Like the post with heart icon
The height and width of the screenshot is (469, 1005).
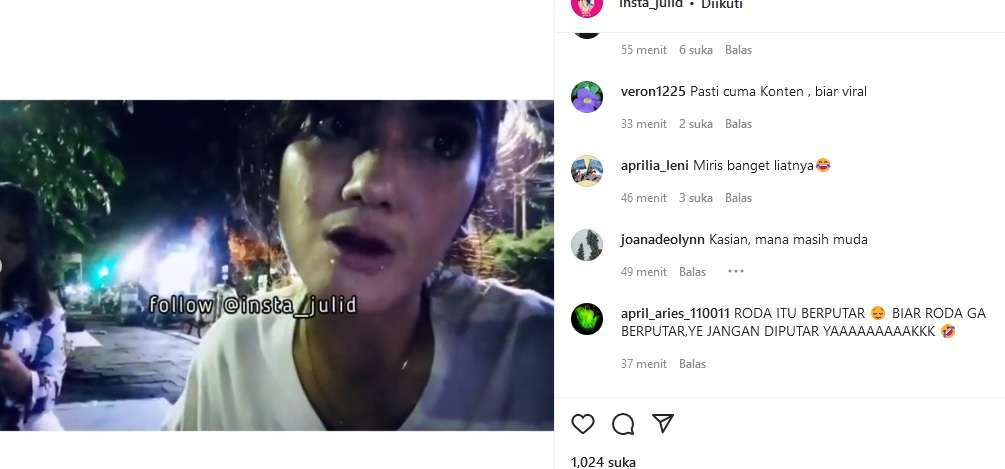coord(583,424)
